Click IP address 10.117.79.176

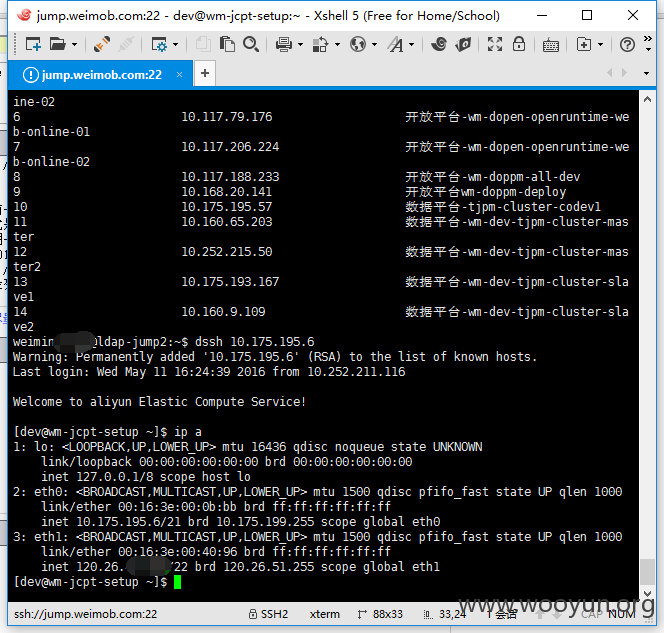(x=227, y=117)
